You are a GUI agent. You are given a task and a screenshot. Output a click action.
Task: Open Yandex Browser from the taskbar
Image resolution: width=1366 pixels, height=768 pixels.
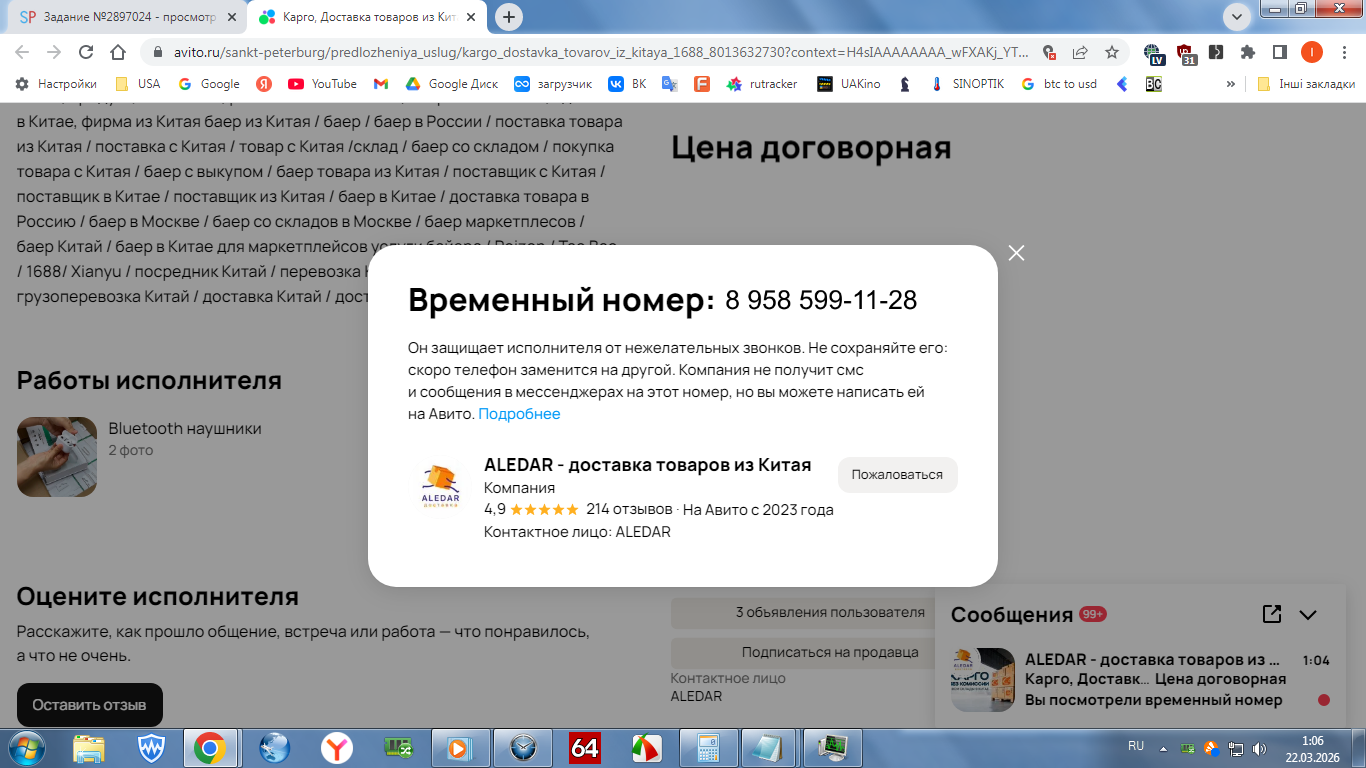tap(336, 748)
